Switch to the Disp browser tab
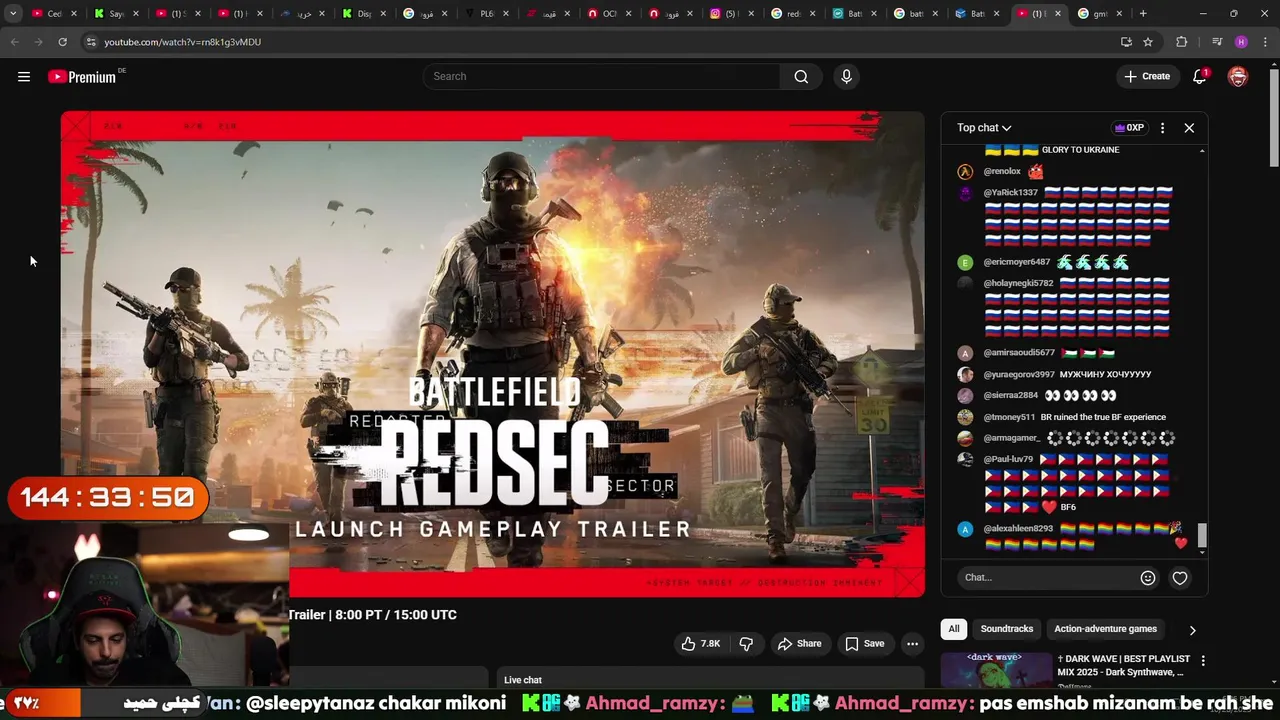Image resolution: width=1280 pixels, height=720 pixels. click(364, 14)
